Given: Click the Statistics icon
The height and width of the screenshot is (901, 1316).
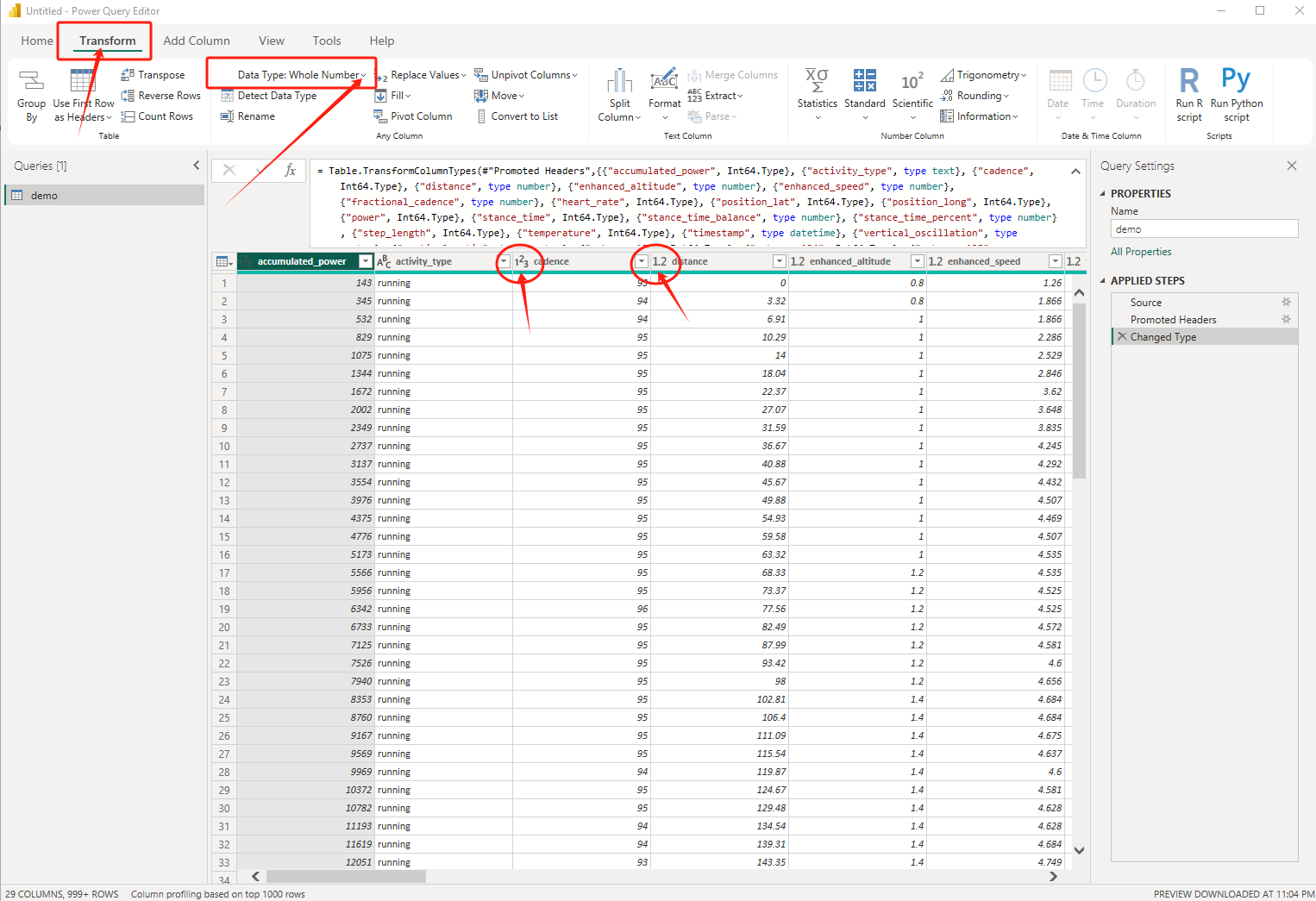Looking at the screenshot, I should click(x=817, y=80).
